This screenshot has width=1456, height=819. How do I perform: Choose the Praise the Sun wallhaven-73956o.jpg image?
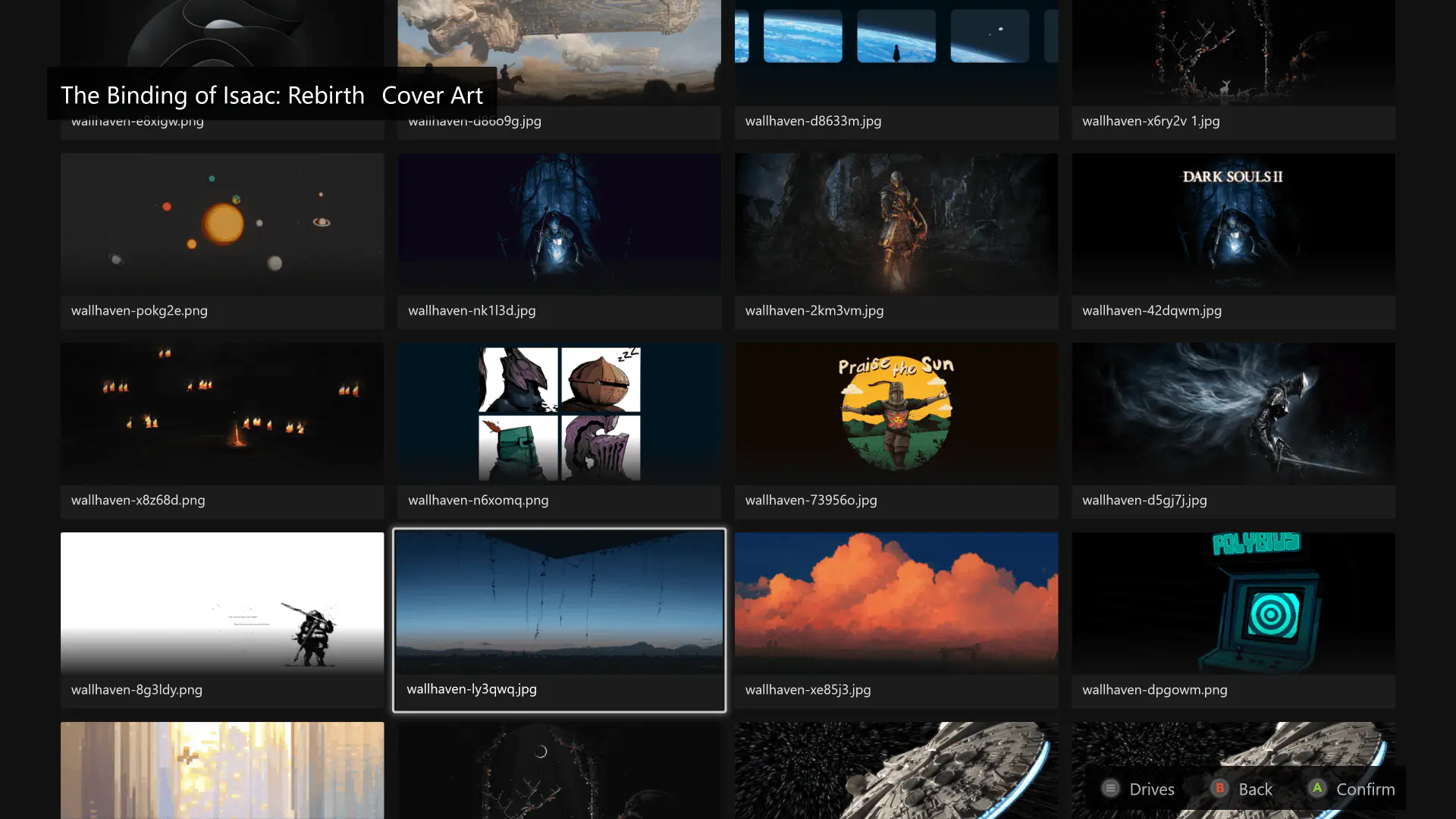tap(896, 414)
